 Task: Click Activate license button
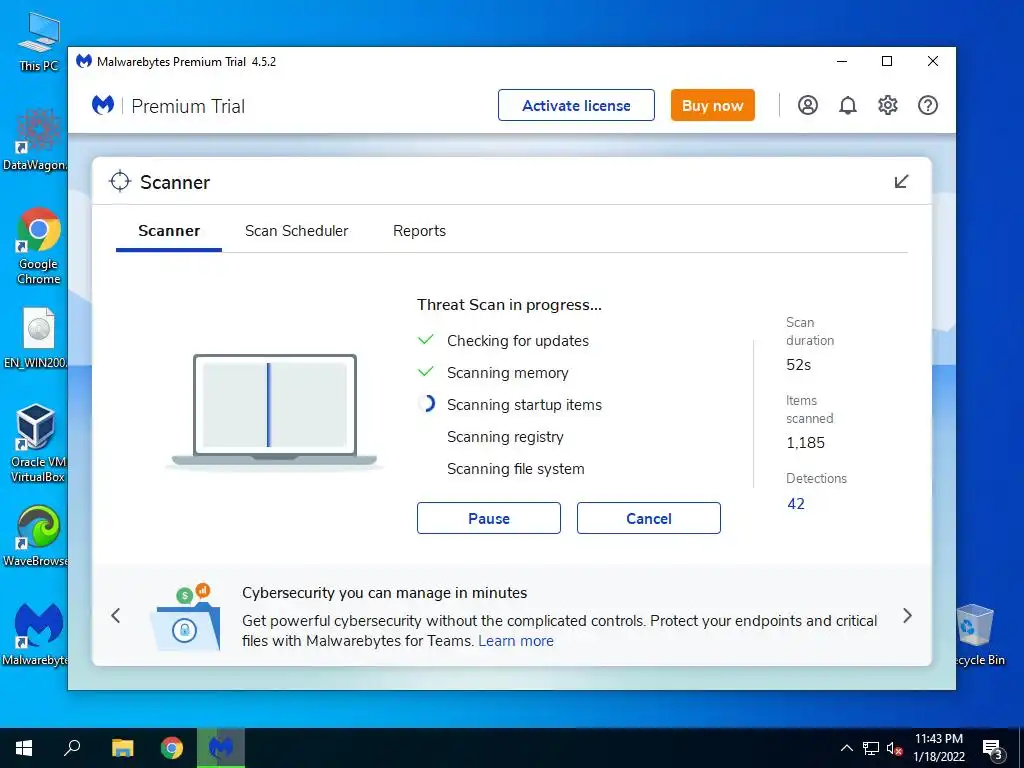point(576,105)
